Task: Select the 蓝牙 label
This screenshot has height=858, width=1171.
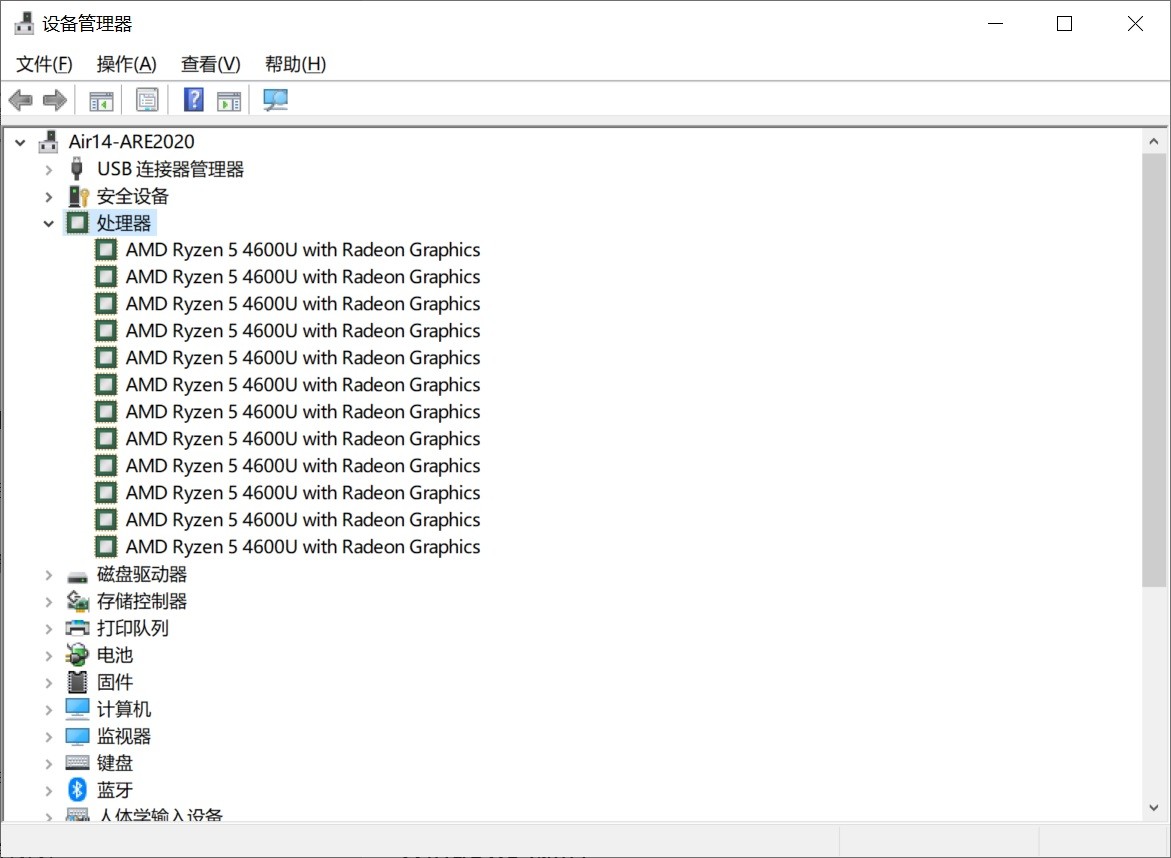Action: tap(115, 790)
